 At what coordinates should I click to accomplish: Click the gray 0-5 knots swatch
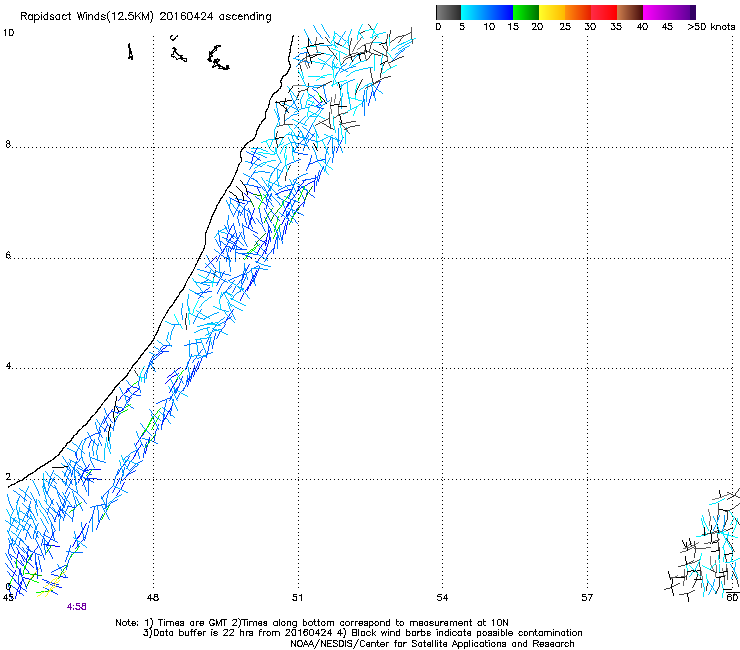point(448,12)
